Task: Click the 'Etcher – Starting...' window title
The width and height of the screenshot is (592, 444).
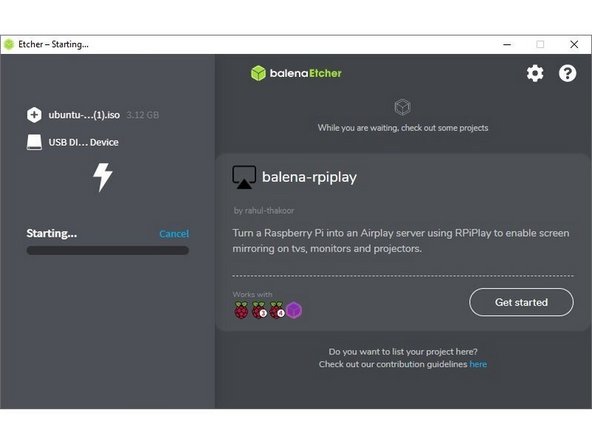Action: pyautogui.click(x=53, y=44)
